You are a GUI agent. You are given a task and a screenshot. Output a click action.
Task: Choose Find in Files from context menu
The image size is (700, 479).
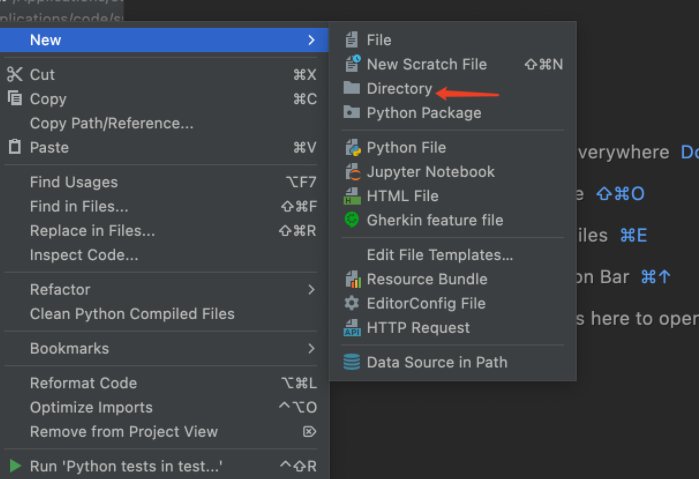79,207
